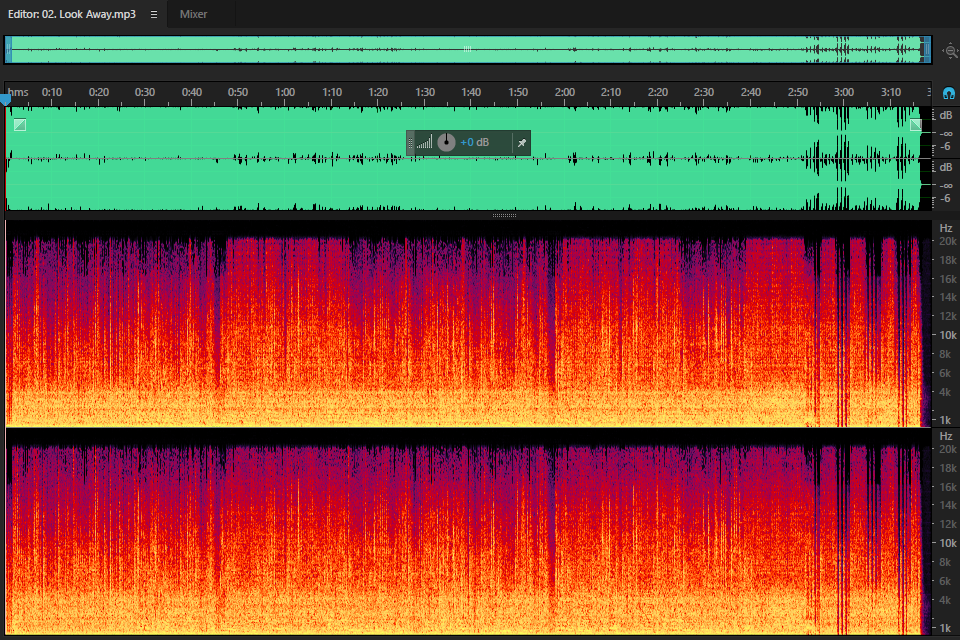960x640 pixels.
Task: Click the 2:30 mark on the time ruler
Action: (704, 92)
